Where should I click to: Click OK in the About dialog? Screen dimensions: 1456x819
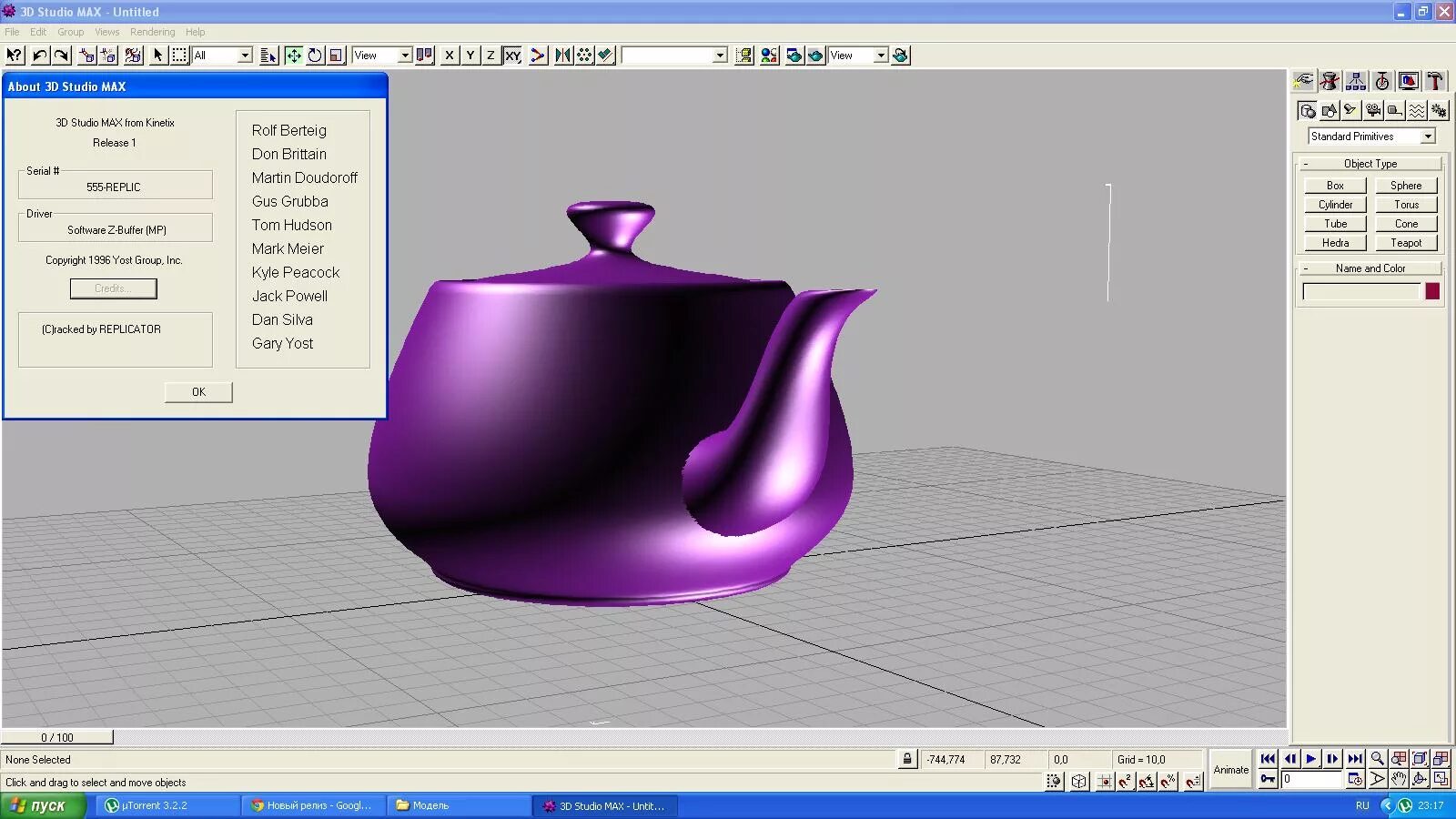[x=198, y=392]
